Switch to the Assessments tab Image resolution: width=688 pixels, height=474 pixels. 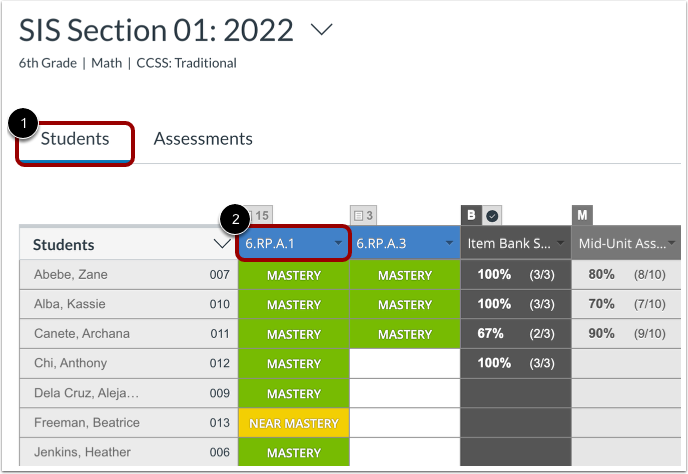203,139
